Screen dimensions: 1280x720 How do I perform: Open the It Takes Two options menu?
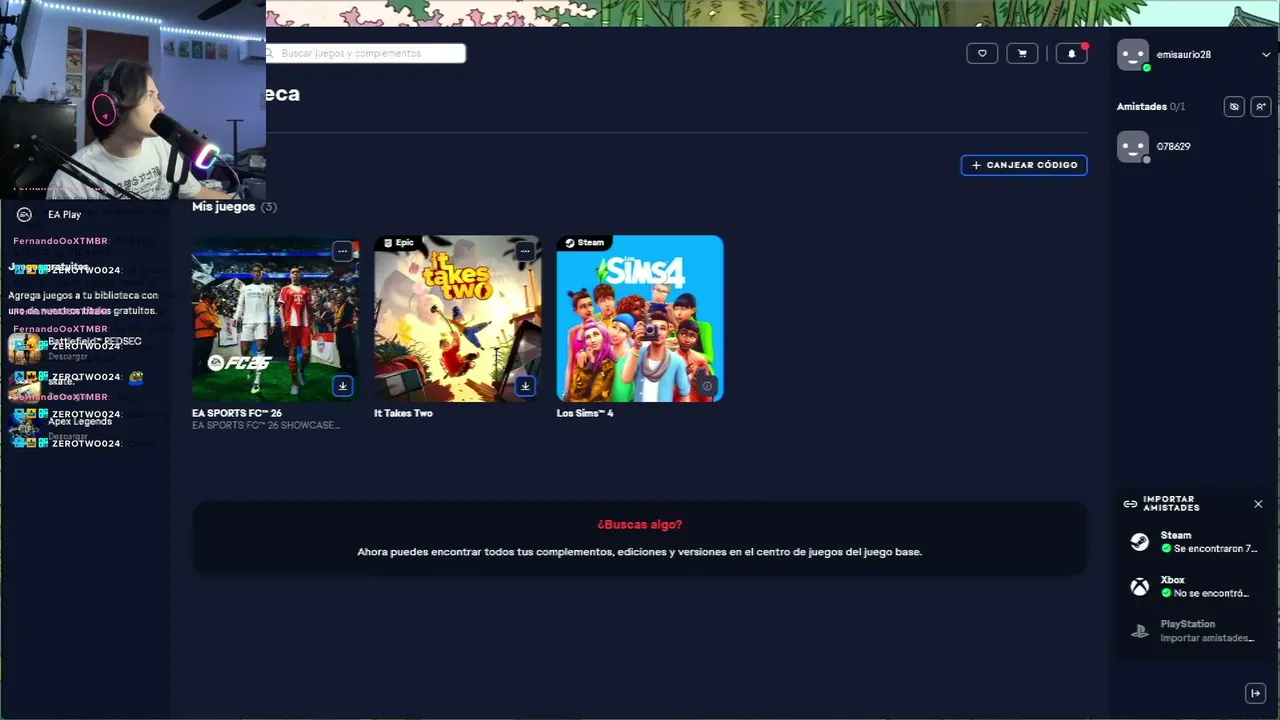point(525,251)
